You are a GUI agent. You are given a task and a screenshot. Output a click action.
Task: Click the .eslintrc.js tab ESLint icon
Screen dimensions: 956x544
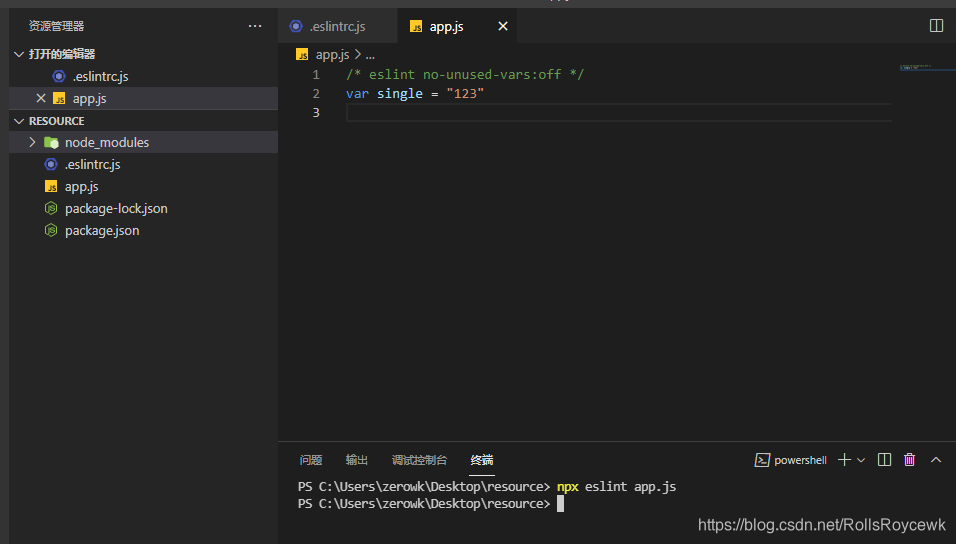(x=296, y=26)
